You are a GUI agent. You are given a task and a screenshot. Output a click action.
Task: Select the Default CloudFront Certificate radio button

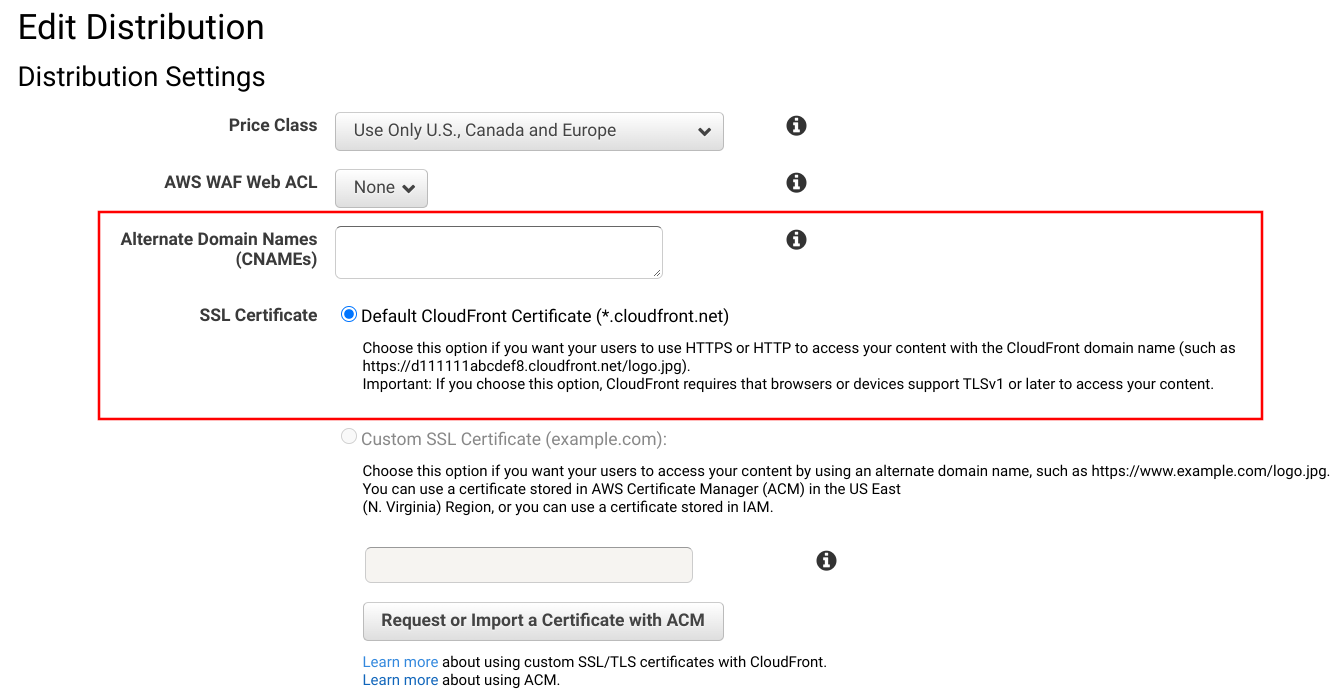pos(349,315)
